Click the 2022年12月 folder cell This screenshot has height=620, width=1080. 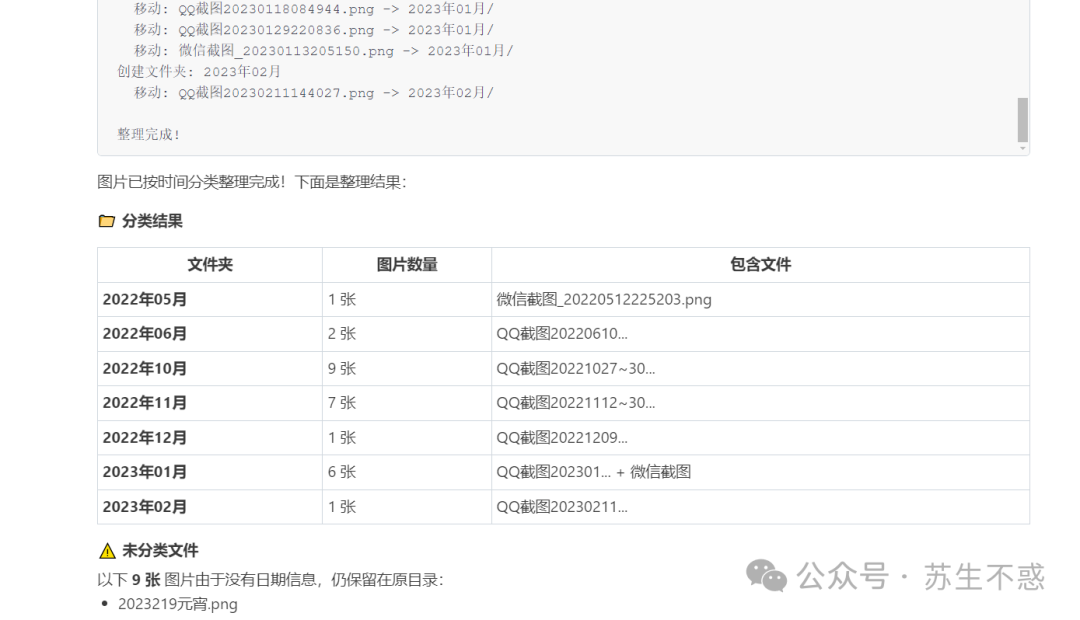(x=210, y=437)
